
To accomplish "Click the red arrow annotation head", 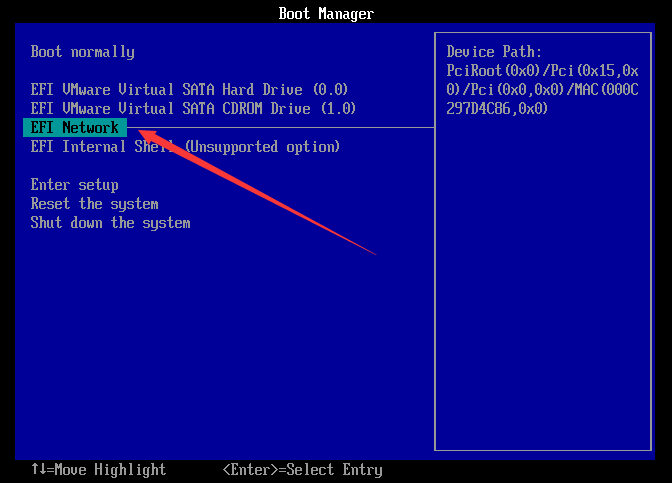I will pyautogui.click(x=143, y=131).
